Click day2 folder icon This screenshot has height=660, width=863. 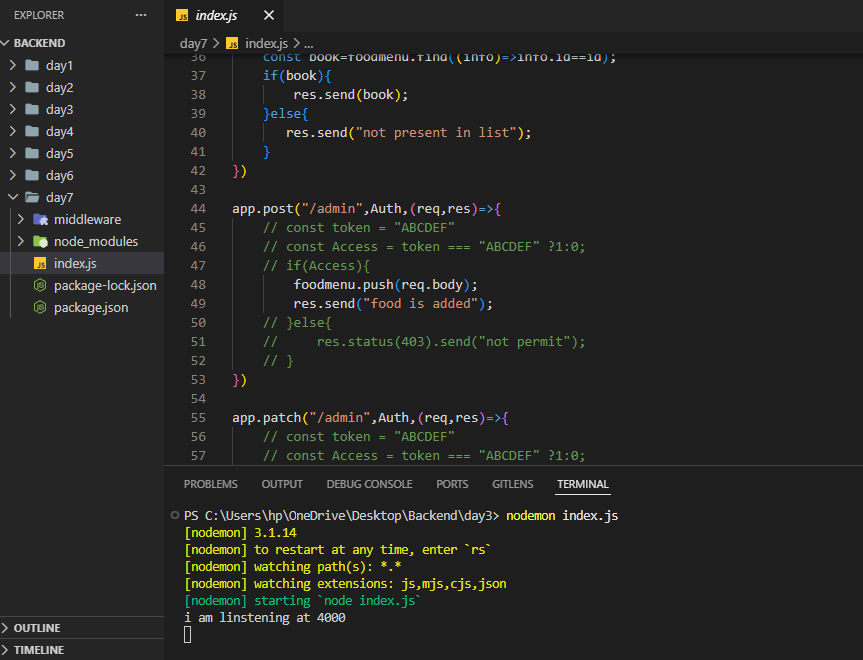pyautogui.click(x=32, y=87)
